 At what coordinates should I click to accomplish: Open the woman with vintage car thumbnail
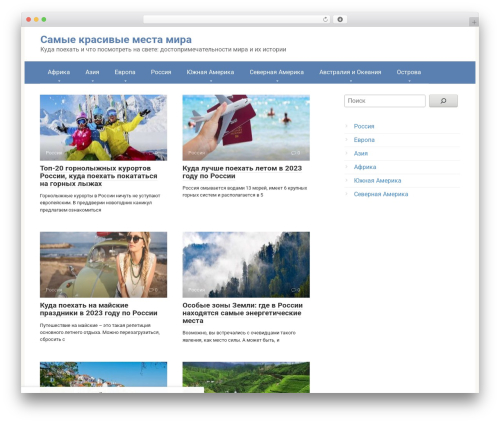(x=103, y=265)
